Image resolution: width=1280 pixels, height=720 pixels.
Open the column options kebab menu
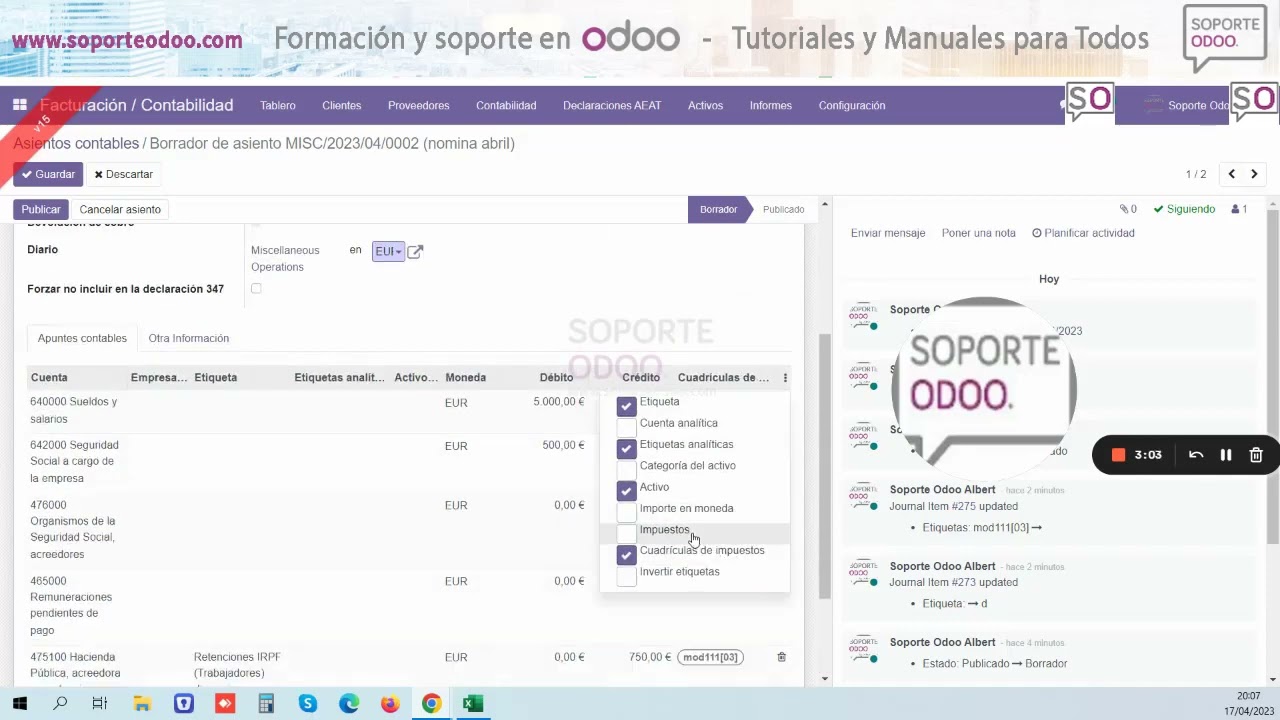tap(785, 378)
